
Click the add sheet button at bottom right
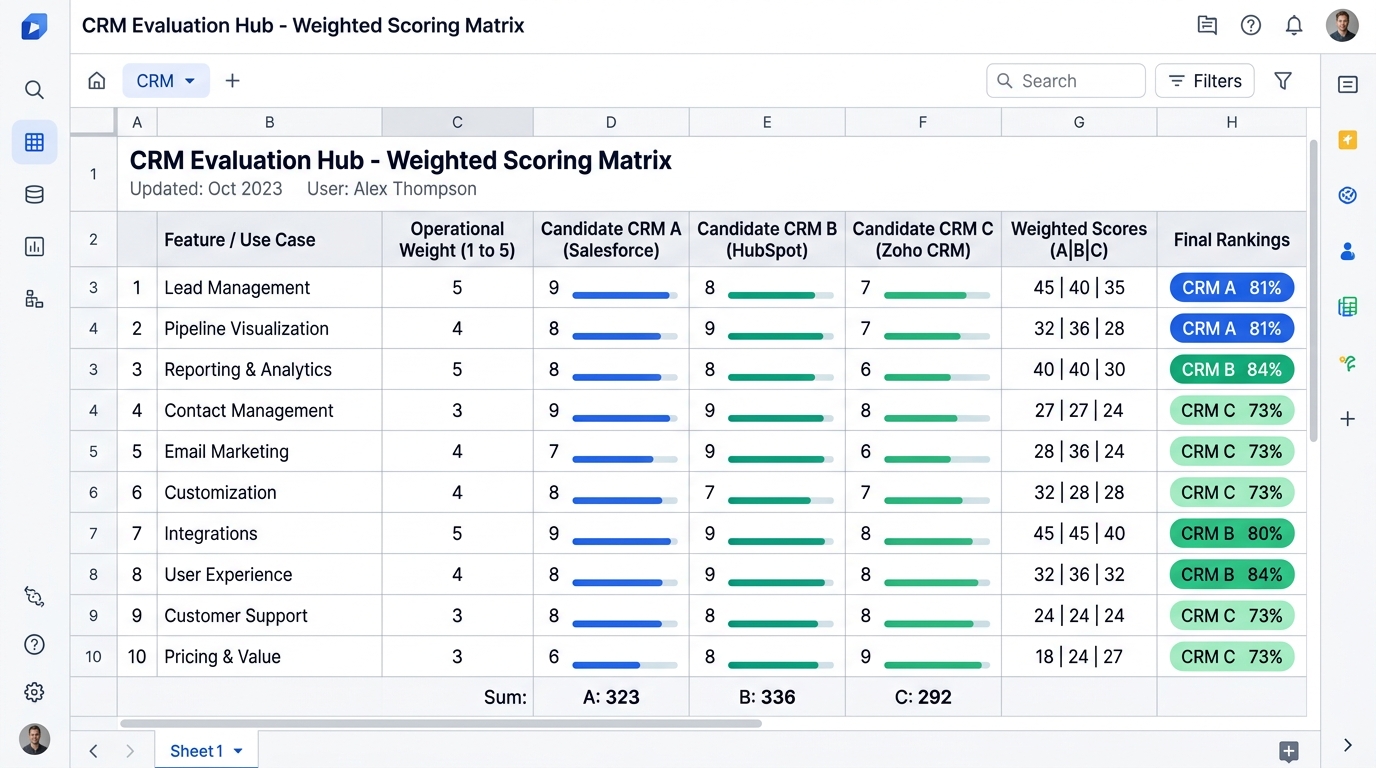[x=1289, y=751]
